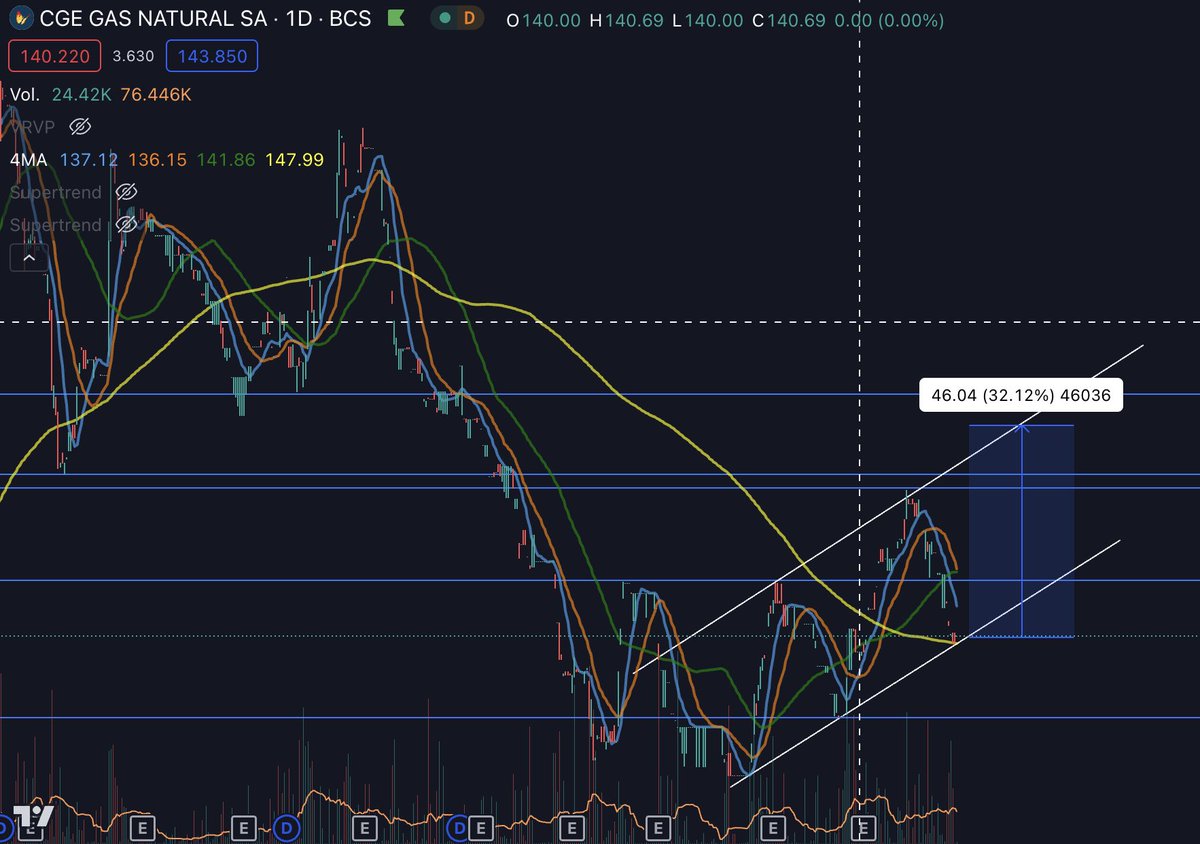Image resolution: width=1200 pixels, height=844 pixels.
Task: Show the hidden VRVP indicator via eye icon
Action: click(x=81, y=126)
